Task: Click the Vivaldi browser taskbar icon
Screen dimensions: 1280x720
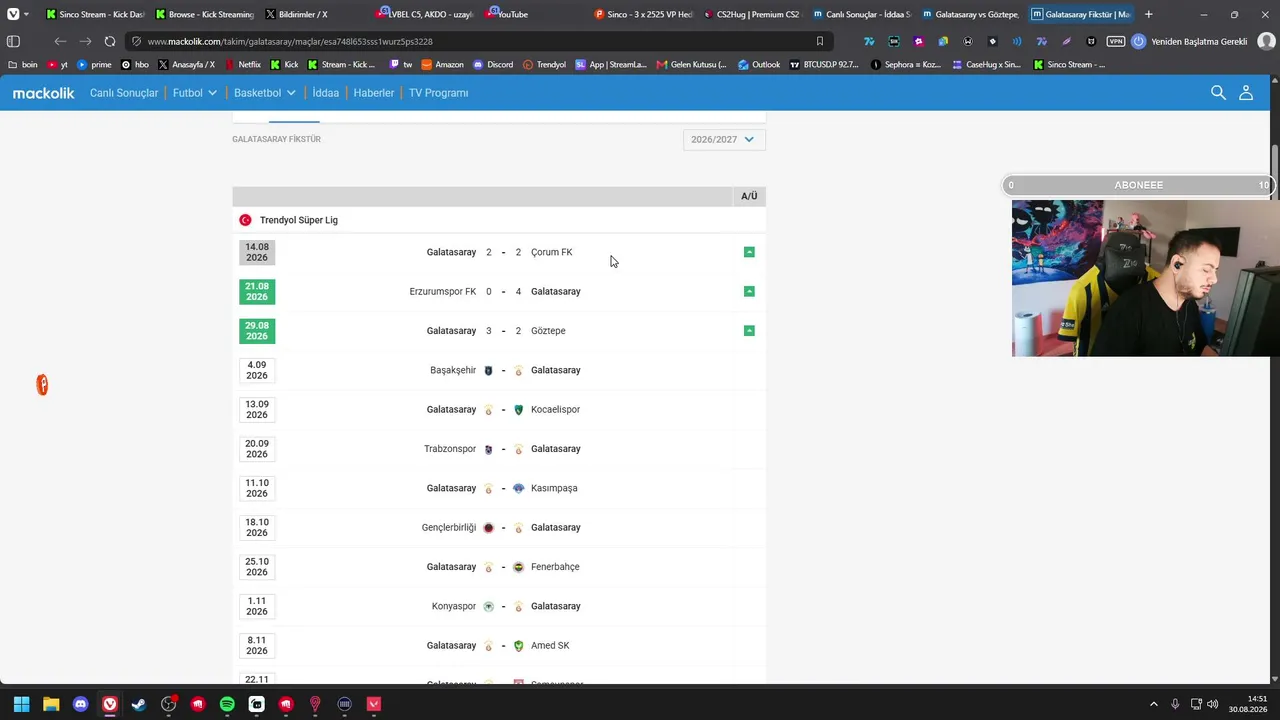Action: coord(110,704)
